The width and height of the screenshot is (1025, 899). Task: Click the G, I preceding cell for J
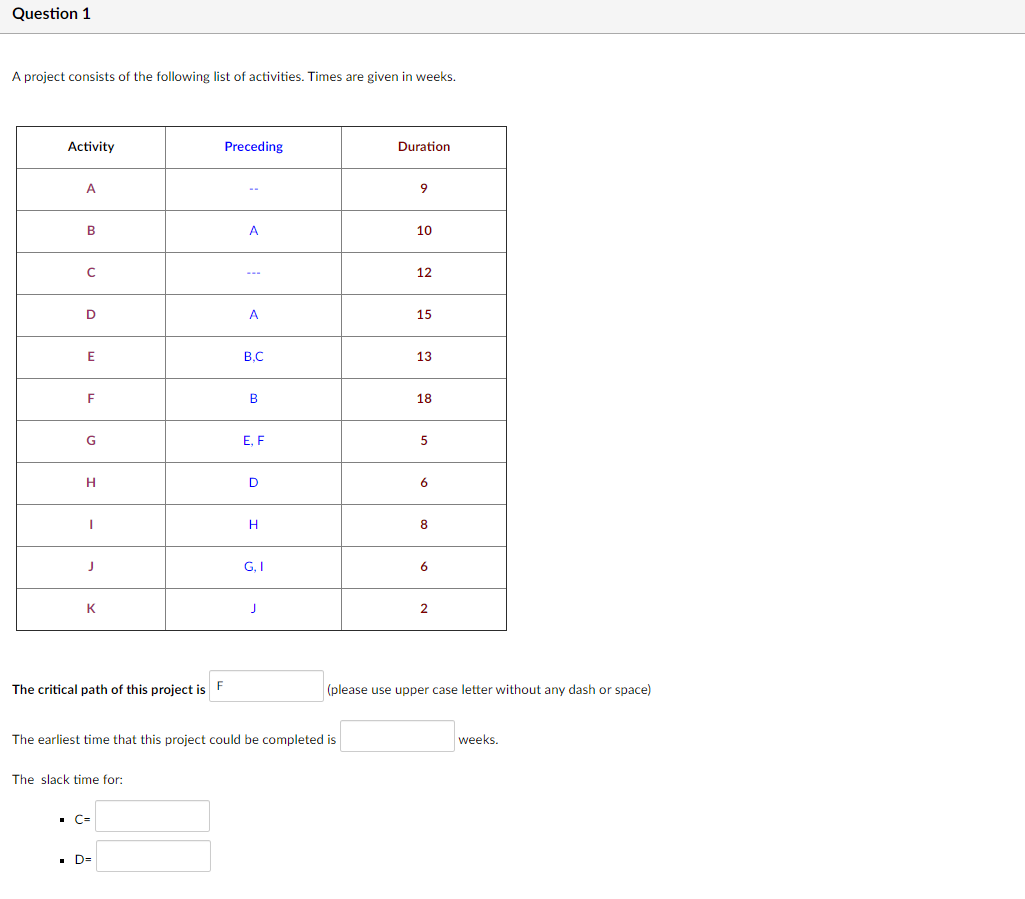click(253, 566)
